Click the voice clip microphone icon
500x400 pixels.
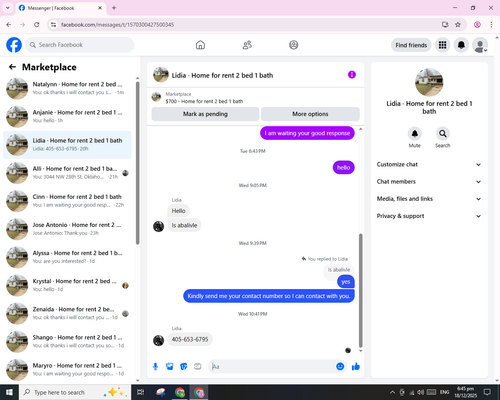155,367
